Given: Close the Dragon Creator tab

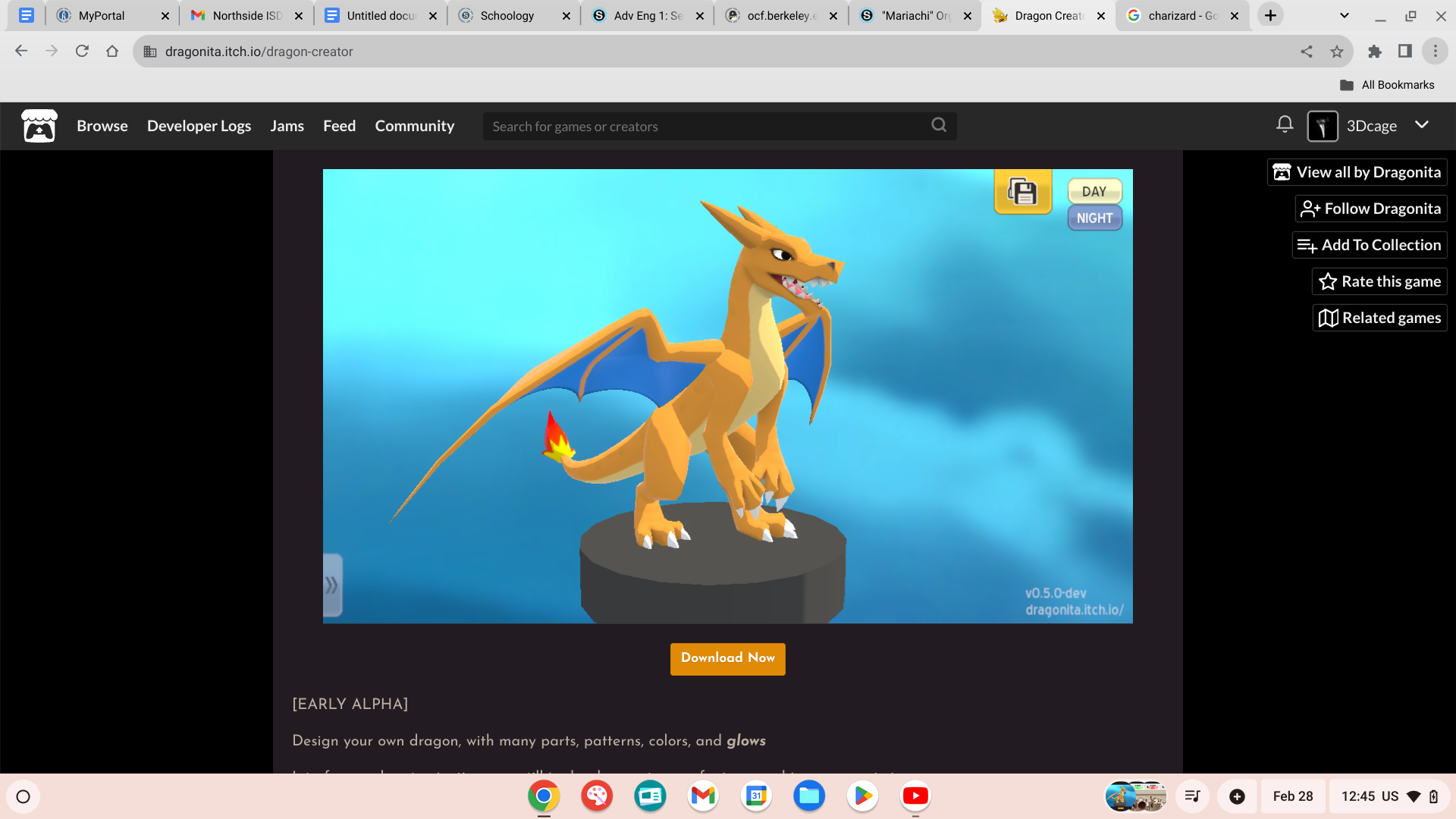Looking at the screenshot, I should click(x=1101, y=15).
